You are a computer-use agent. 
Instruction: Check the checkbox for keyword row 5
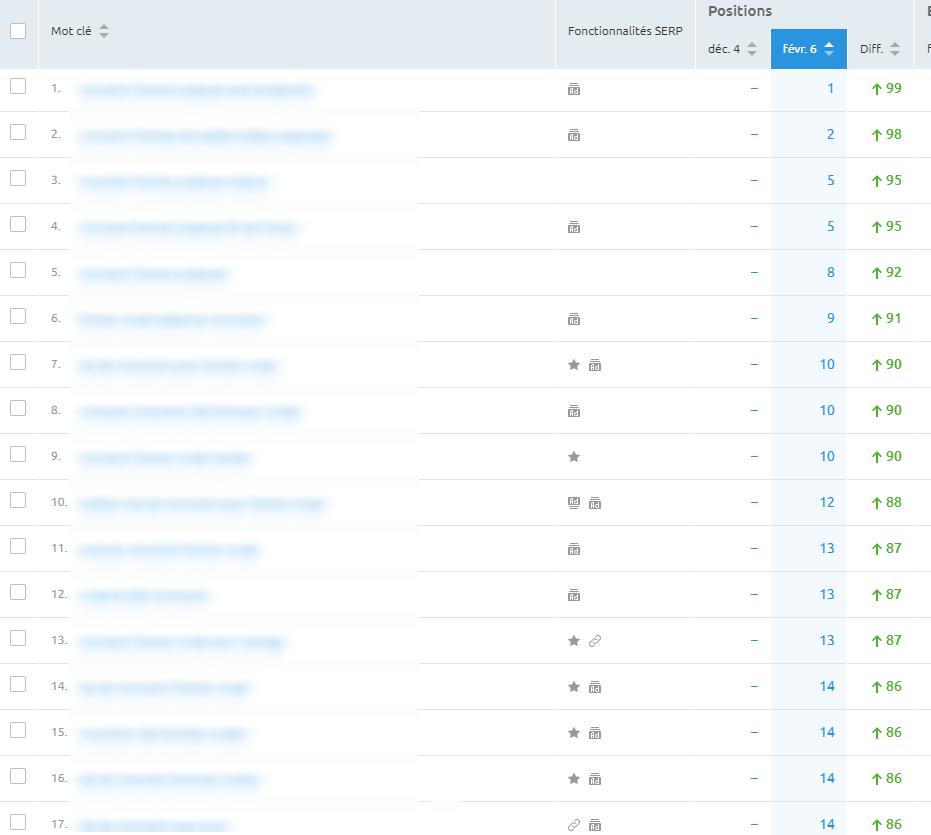18,270
